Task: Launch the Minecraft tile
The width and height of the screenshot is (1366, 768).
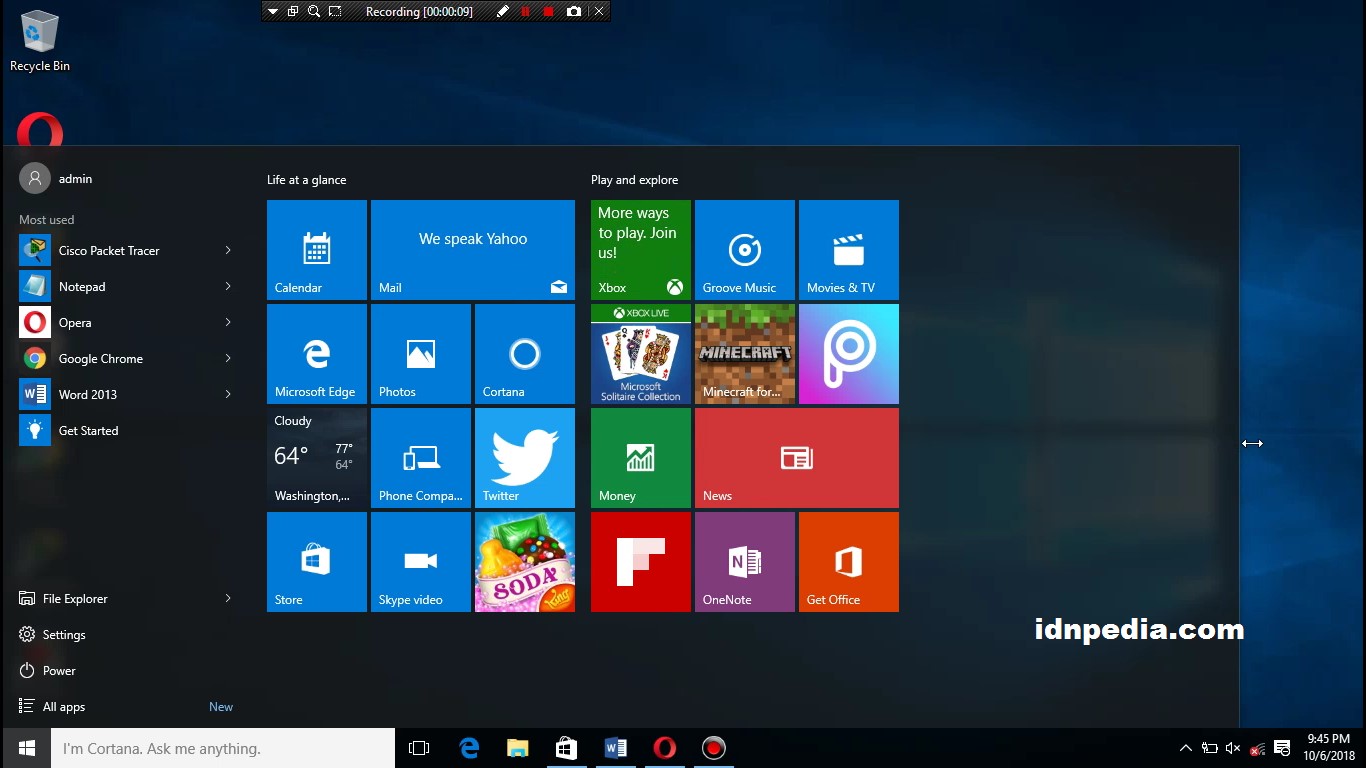Action: coord(745,354)
